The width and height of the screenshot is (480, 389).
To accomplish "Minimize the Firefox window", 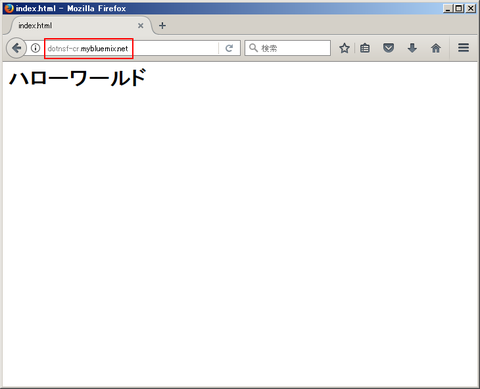I will [448, 8].
